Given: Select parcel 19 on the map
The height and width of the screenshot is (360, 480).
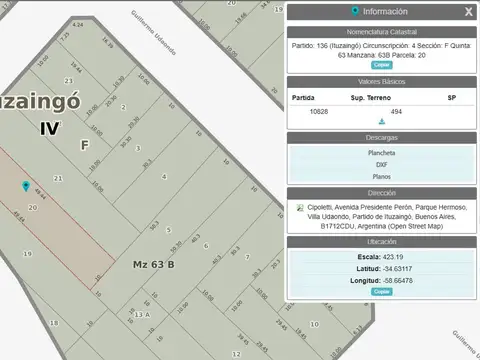Looking at the screenshot, I should 27,254.
